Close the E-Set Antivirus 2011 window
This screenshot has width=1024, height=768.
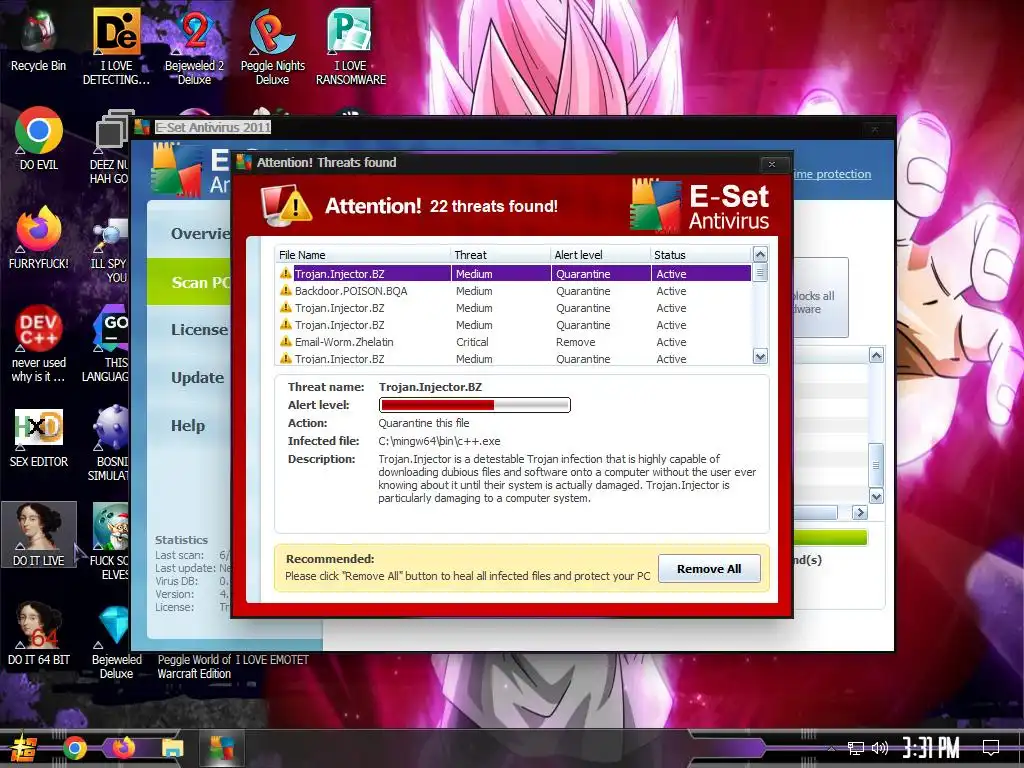tap(874, 129)
